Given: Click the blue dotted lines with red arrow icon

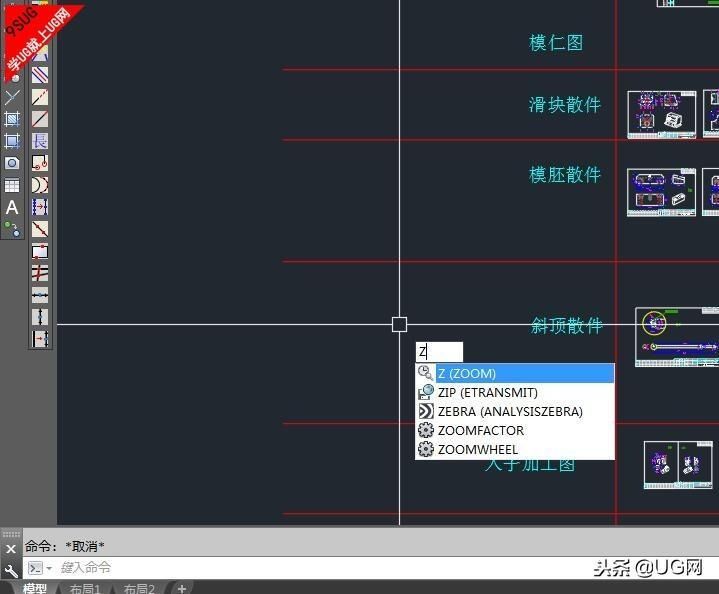Looking at the screenshot, I should (x=40, y=207).
